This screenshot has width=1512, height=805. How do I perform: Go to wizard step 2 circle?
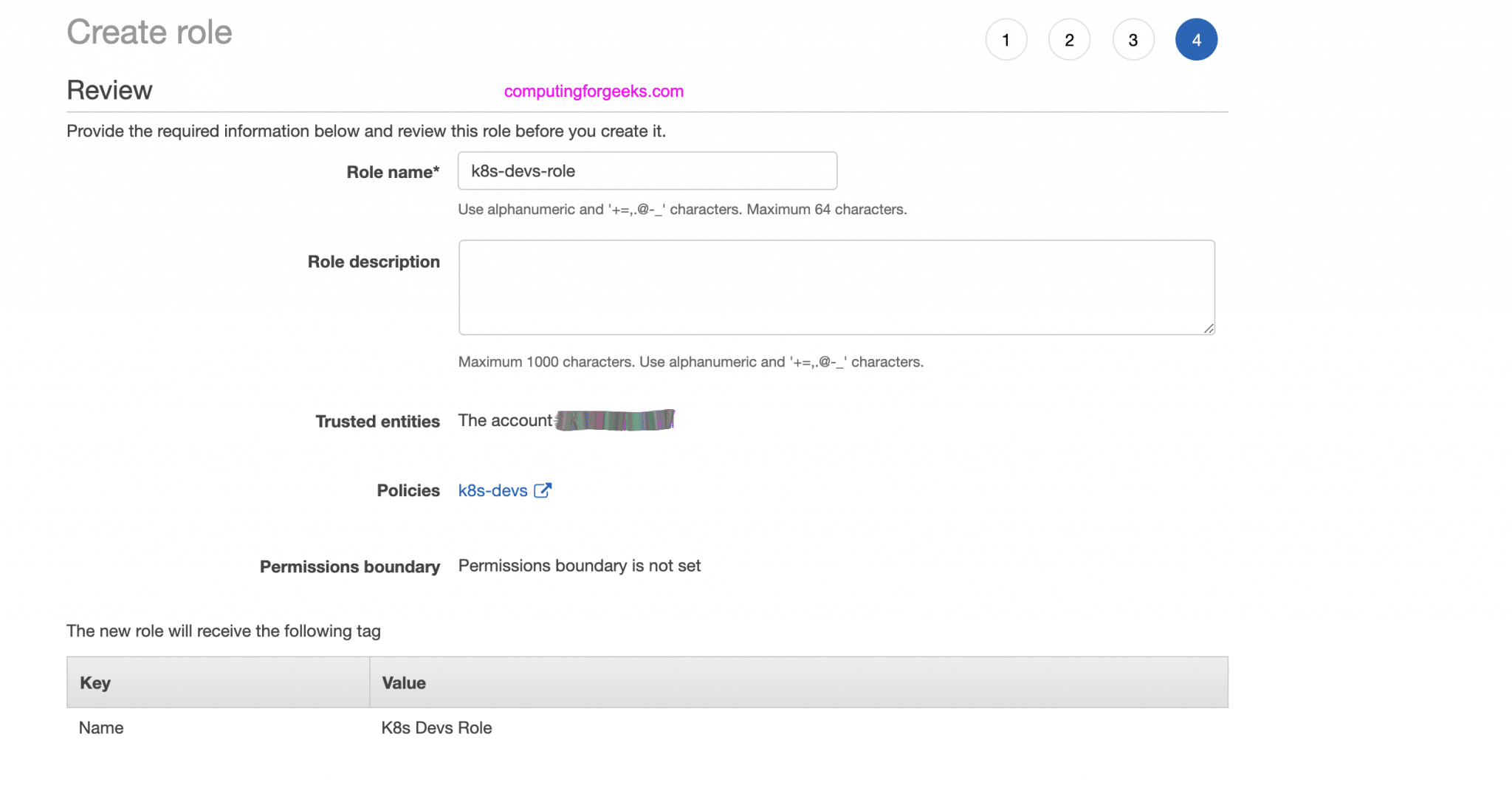tap(1069, 40)
